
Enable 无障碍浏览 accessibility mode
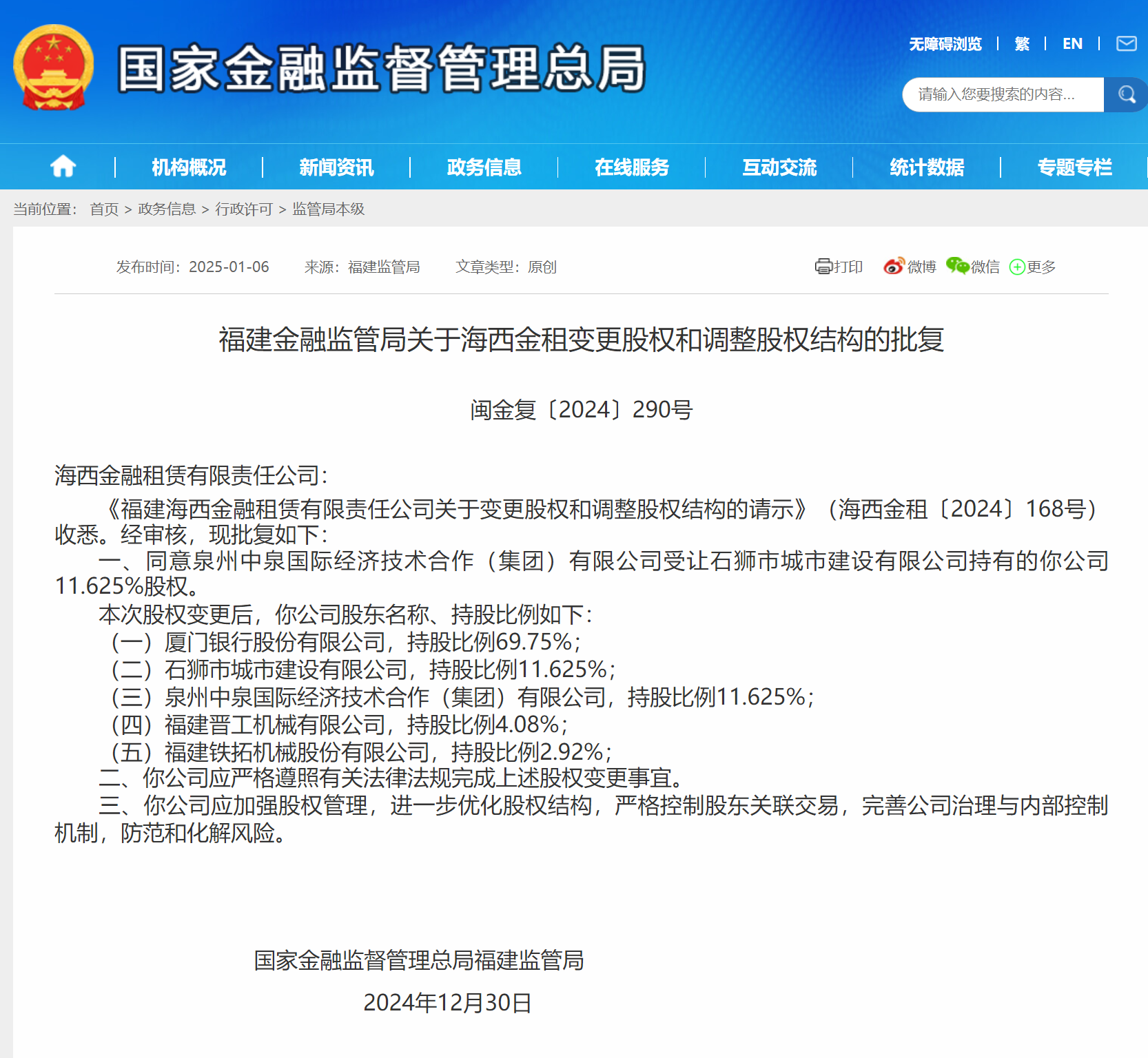[945, 44]
